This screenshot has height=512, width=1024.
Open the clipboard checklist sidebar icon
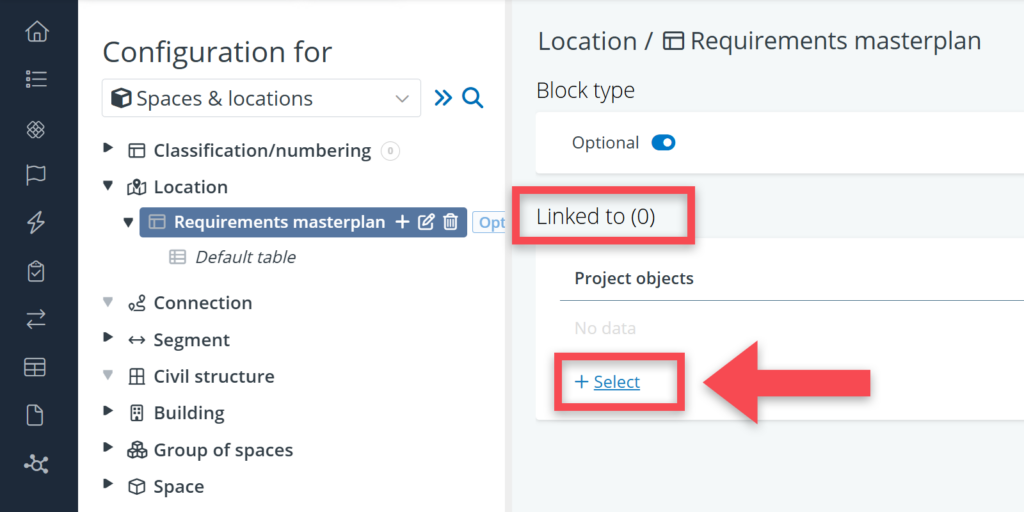tap(37, 271)
